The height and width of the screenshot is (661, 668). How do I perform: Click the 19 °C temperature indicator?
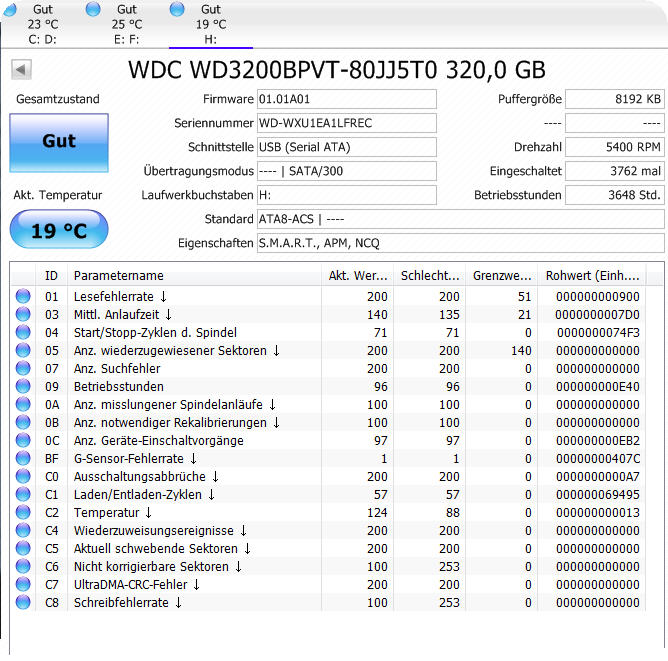point(58,231)
